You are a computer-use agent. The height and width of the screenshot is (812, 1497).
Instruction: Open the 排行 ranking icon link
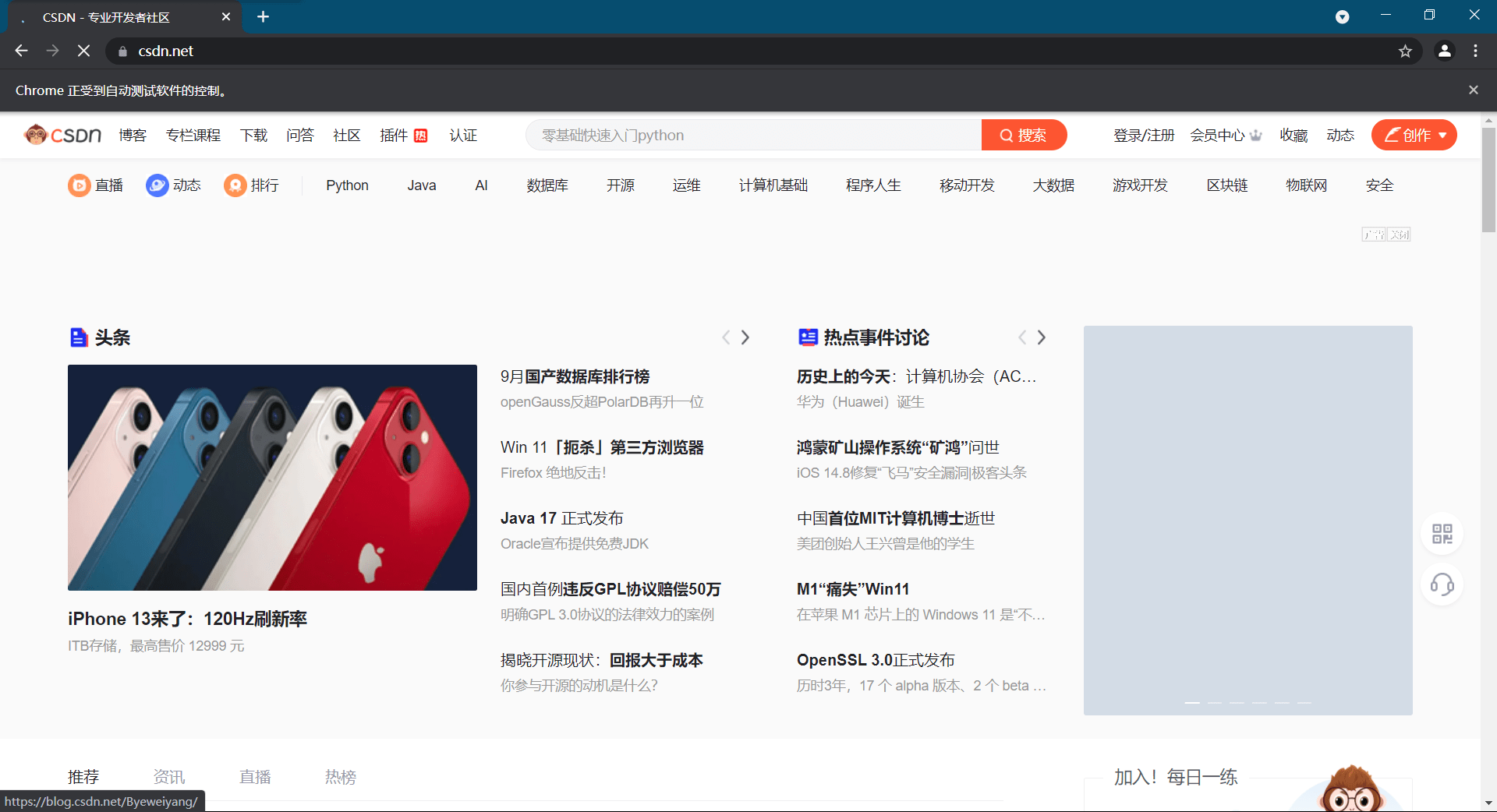[251, 185]
